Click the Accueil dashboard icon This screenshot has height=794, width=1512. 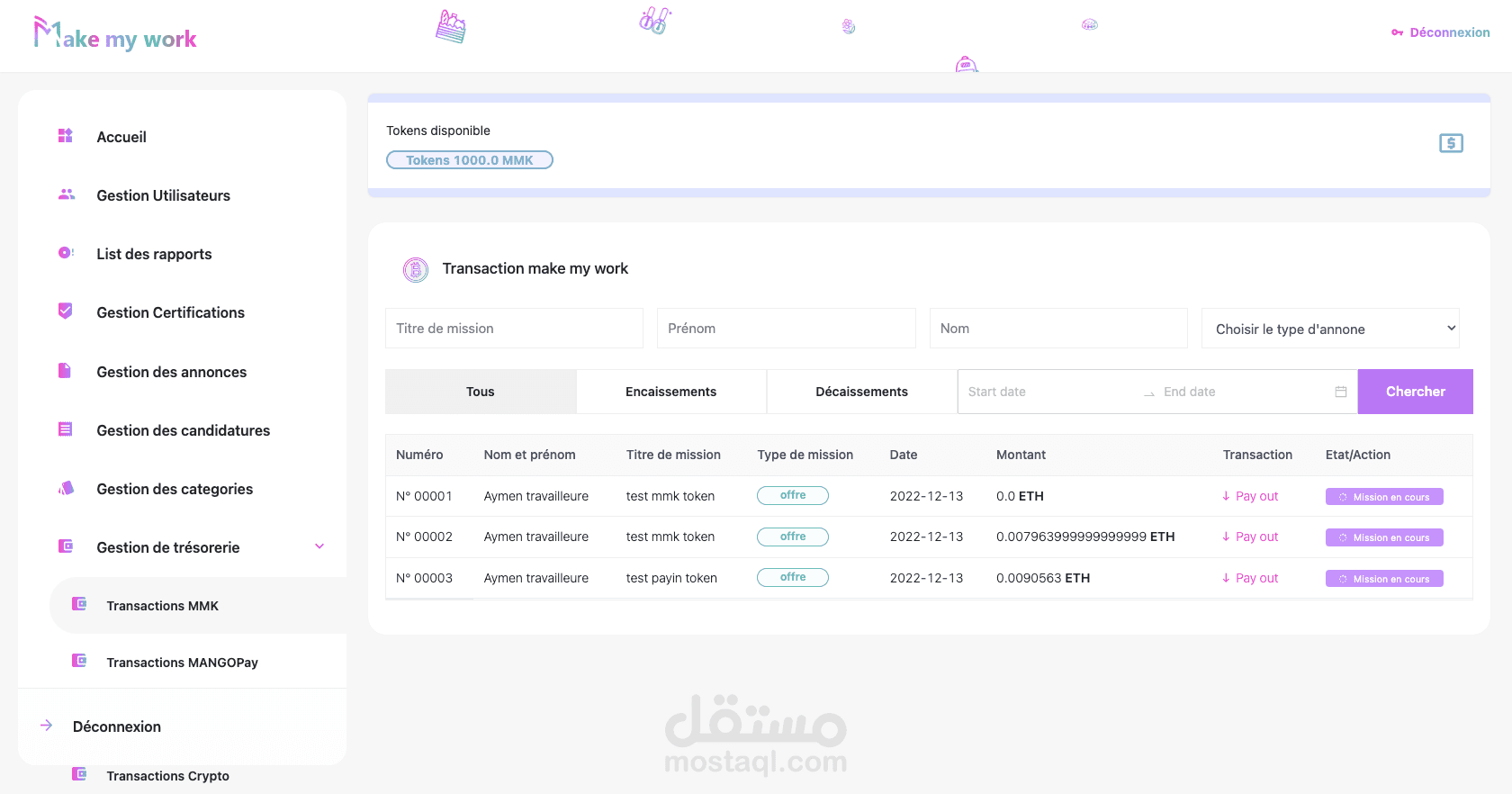(x=66, y=136)
